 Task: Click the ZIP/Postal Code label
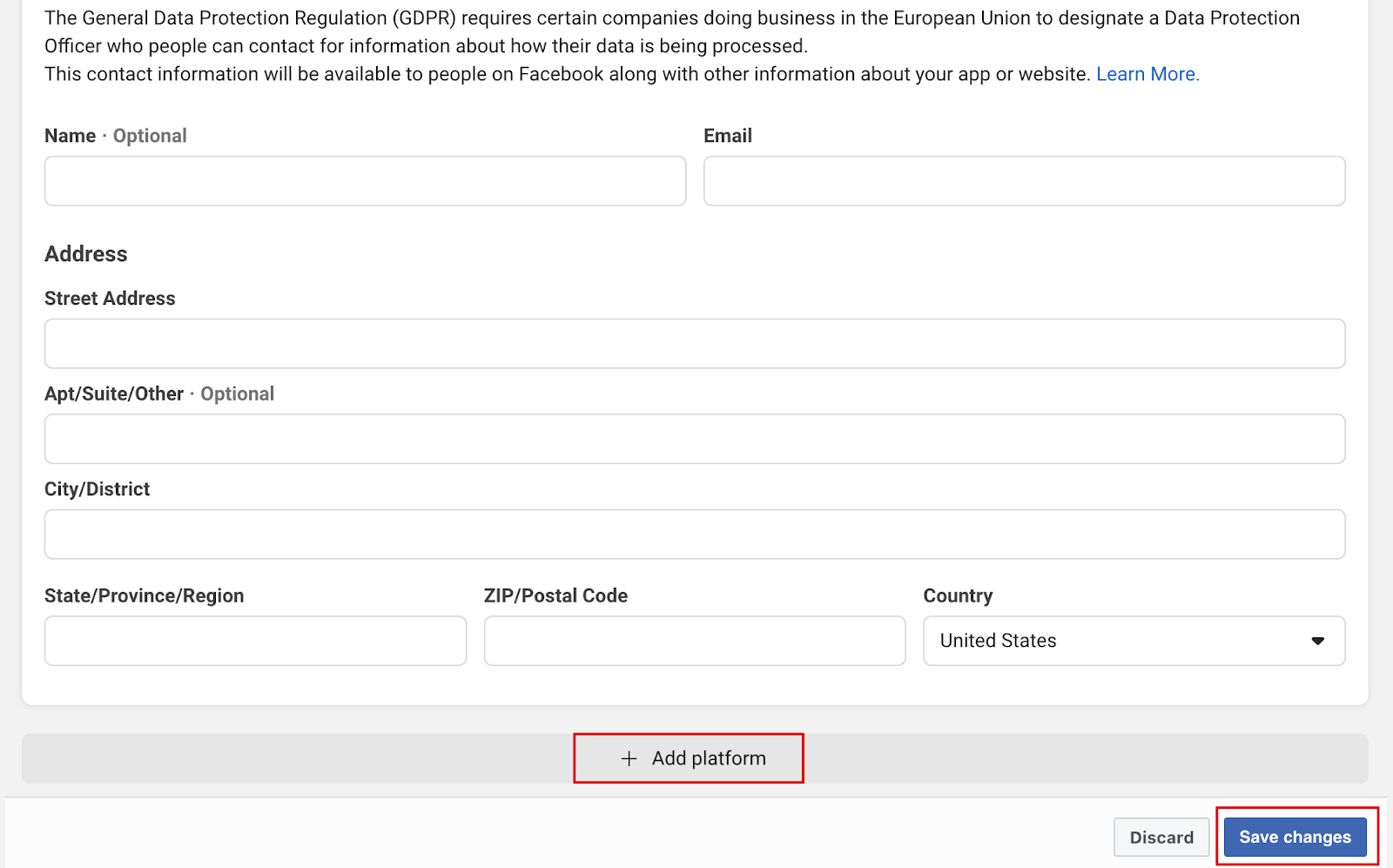555,596
